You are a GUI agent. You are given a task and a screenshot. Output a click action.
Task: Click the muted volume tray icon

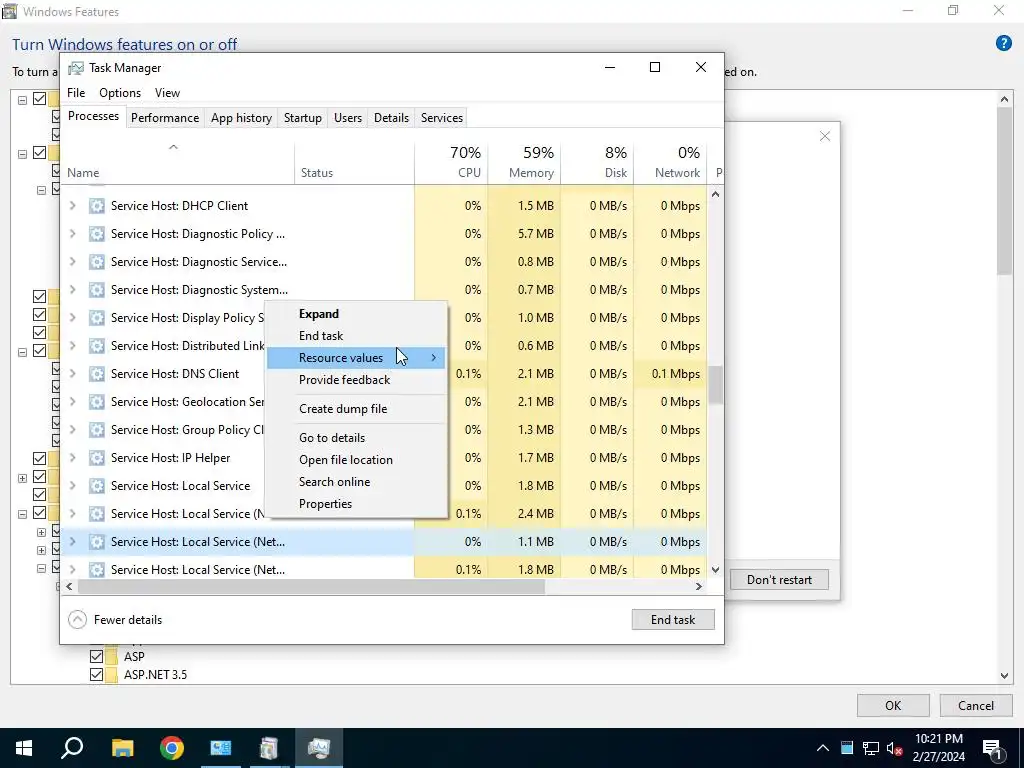pyautogui.click(x=894, y=748)
